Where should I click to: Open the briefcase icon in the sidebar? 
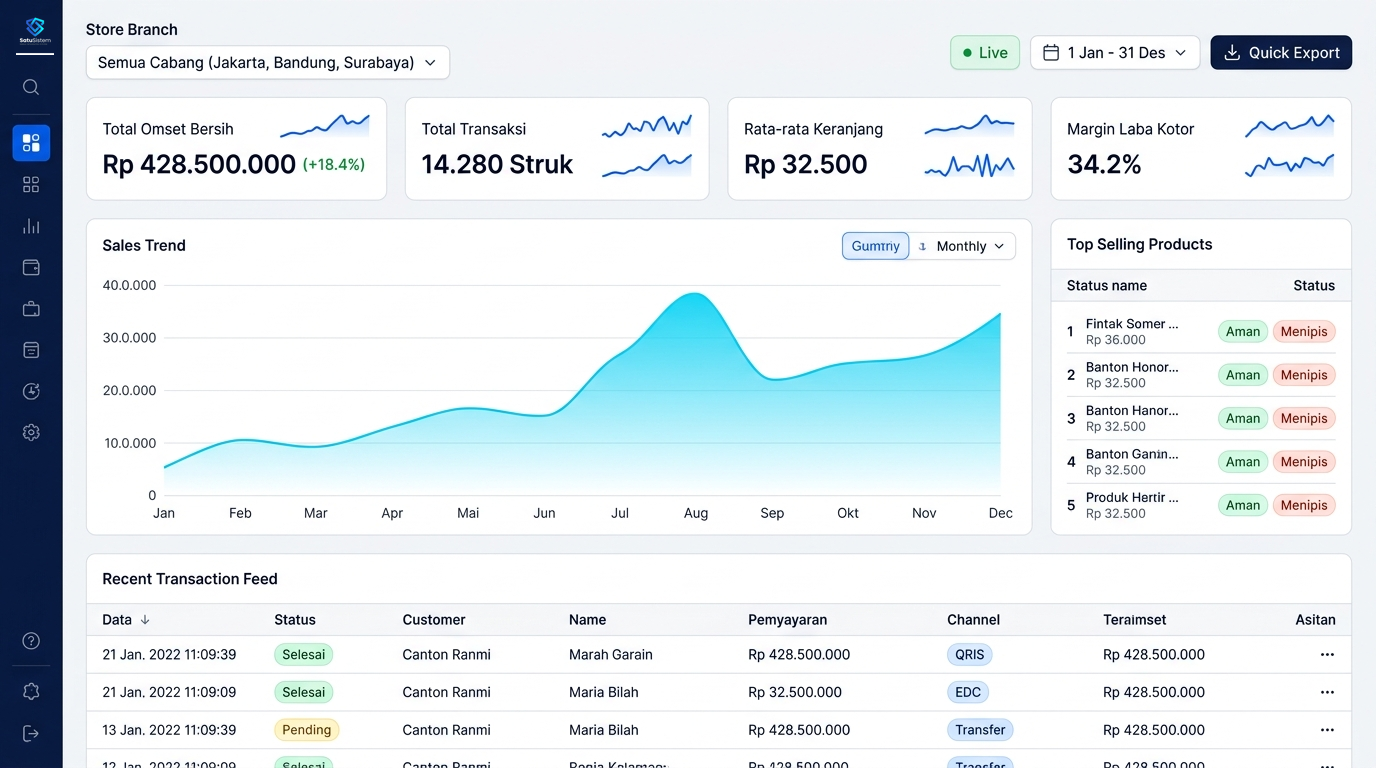[31, 309]
